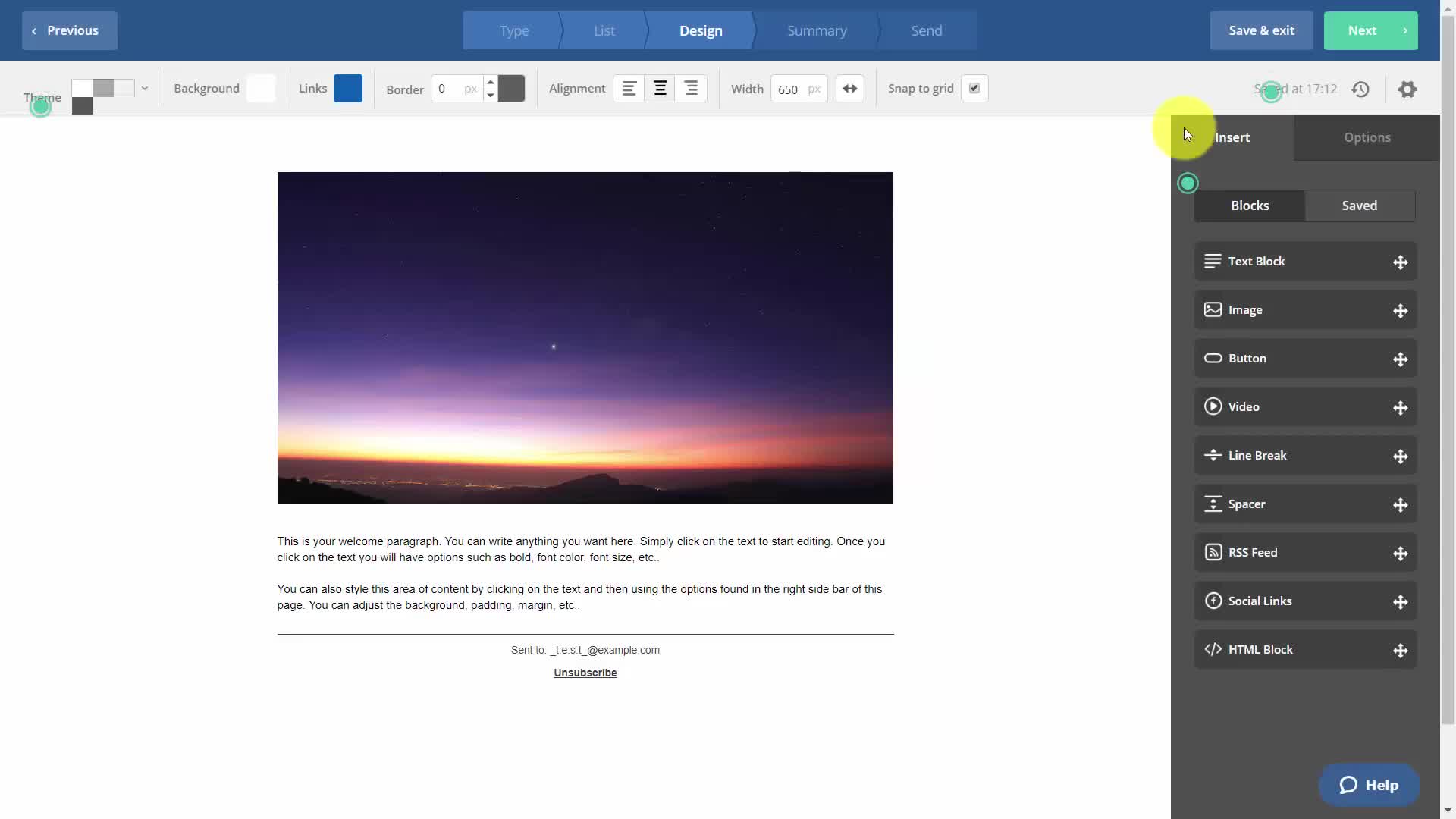Viewport: 1456px width, 819px height.
Task: Click the Video block move handle
Action: 1400,408
